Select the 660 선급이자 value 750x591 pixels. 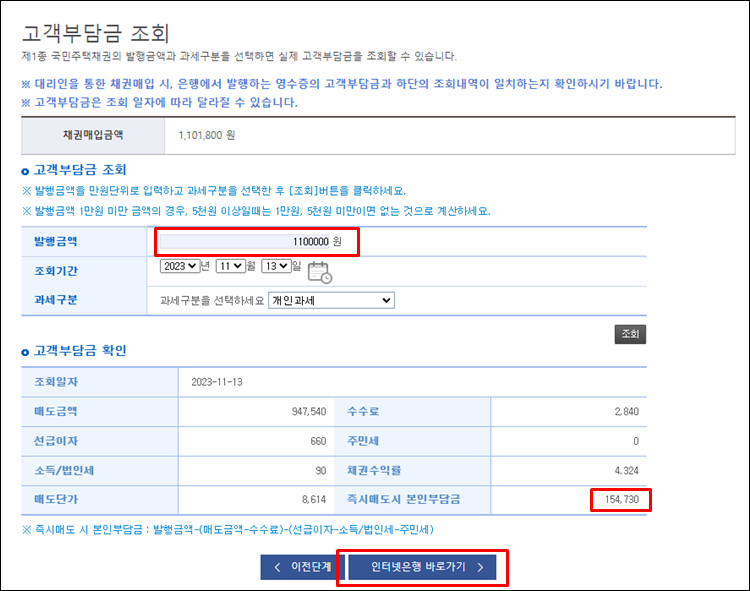coord(318,441)
